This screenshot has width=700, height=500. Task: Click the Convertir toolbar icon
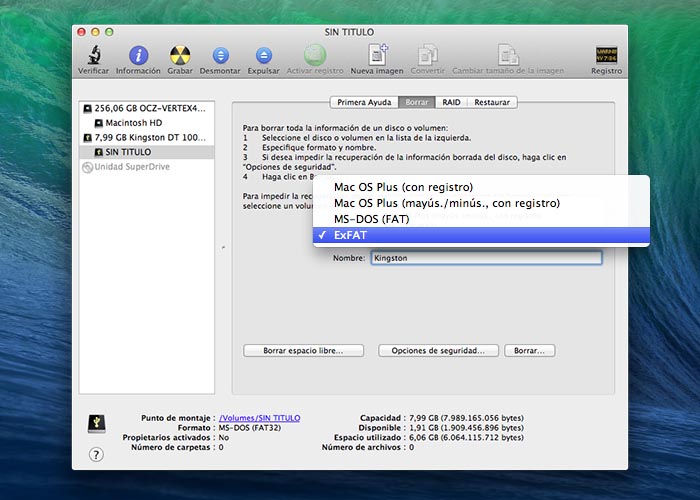coord(428,55)
